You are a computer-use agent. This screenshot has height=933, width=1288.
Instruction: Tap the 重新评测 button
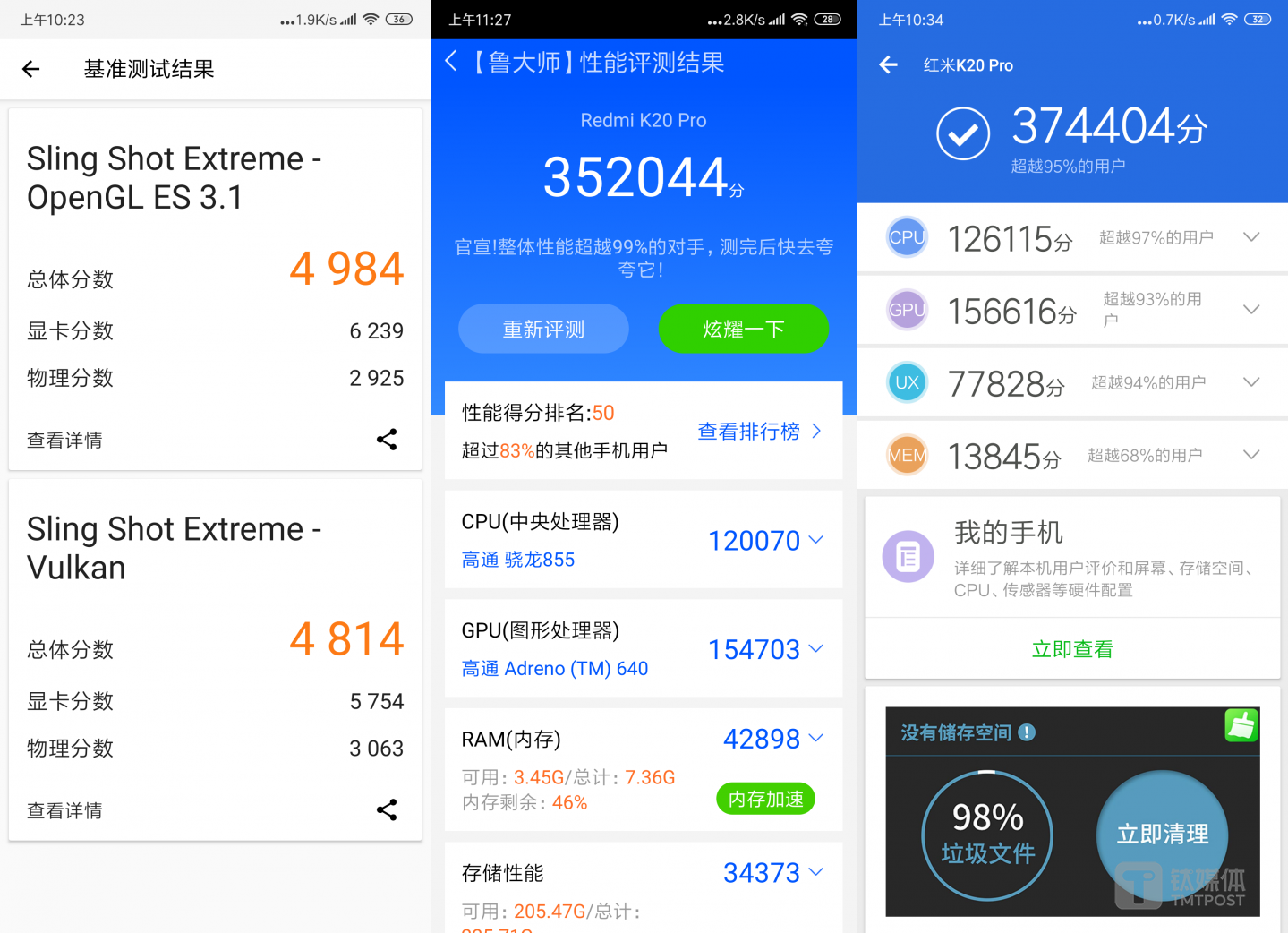click(x=543, y=329)
